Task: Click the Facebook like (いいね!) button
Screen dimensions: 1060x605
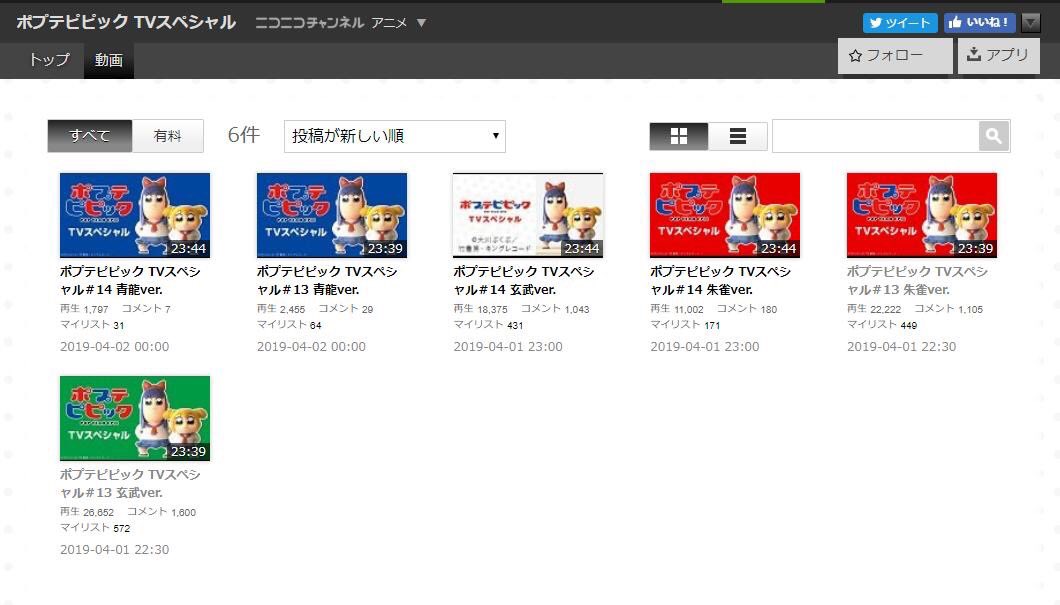Action: pyautogui.click(x=980, y=22)
